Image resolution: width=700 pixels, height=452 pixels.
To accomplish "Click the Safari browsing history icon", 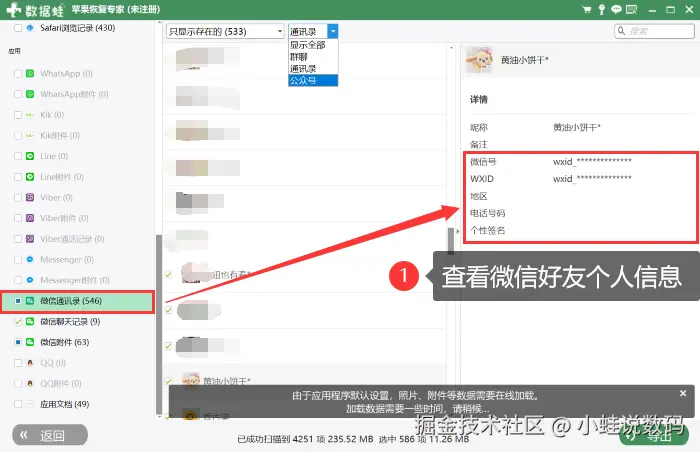I will [x=30, y=28].
